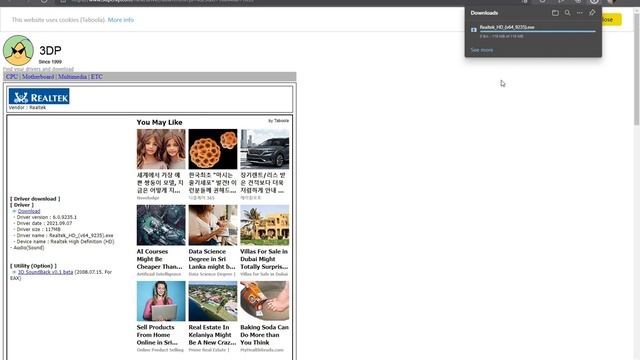Click the Find your drivers and download link

38,69
